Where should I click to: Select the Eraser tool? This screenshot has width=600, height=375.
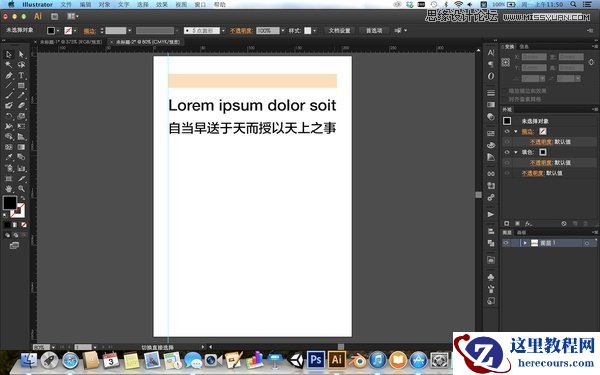click(x=21, y=106)
